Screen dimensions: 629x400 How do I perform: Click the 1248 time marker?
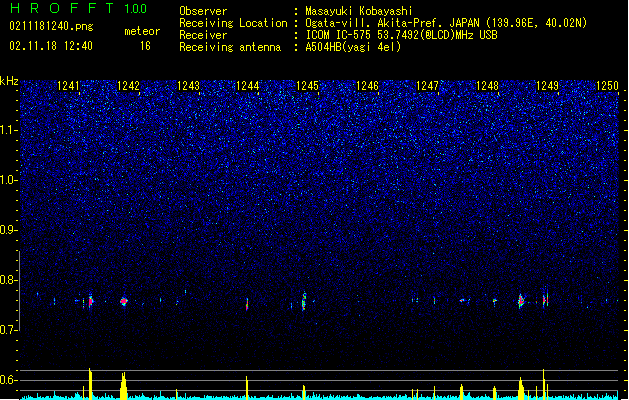pyautogui.click(x=487, y=85)
